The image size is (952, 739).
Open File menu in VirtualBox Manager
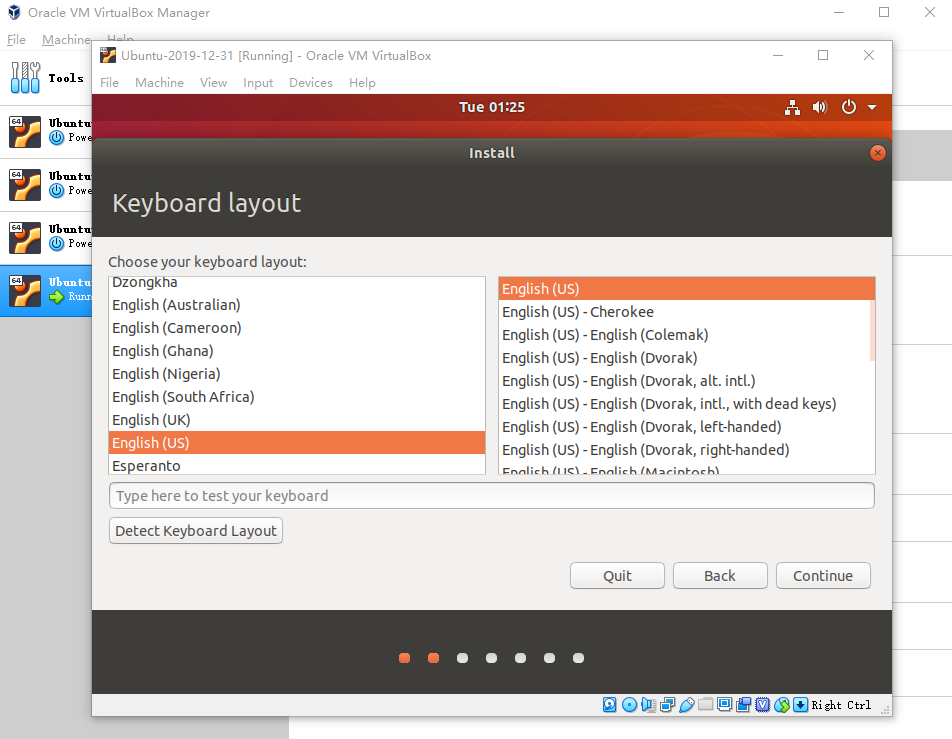point(16,39)
